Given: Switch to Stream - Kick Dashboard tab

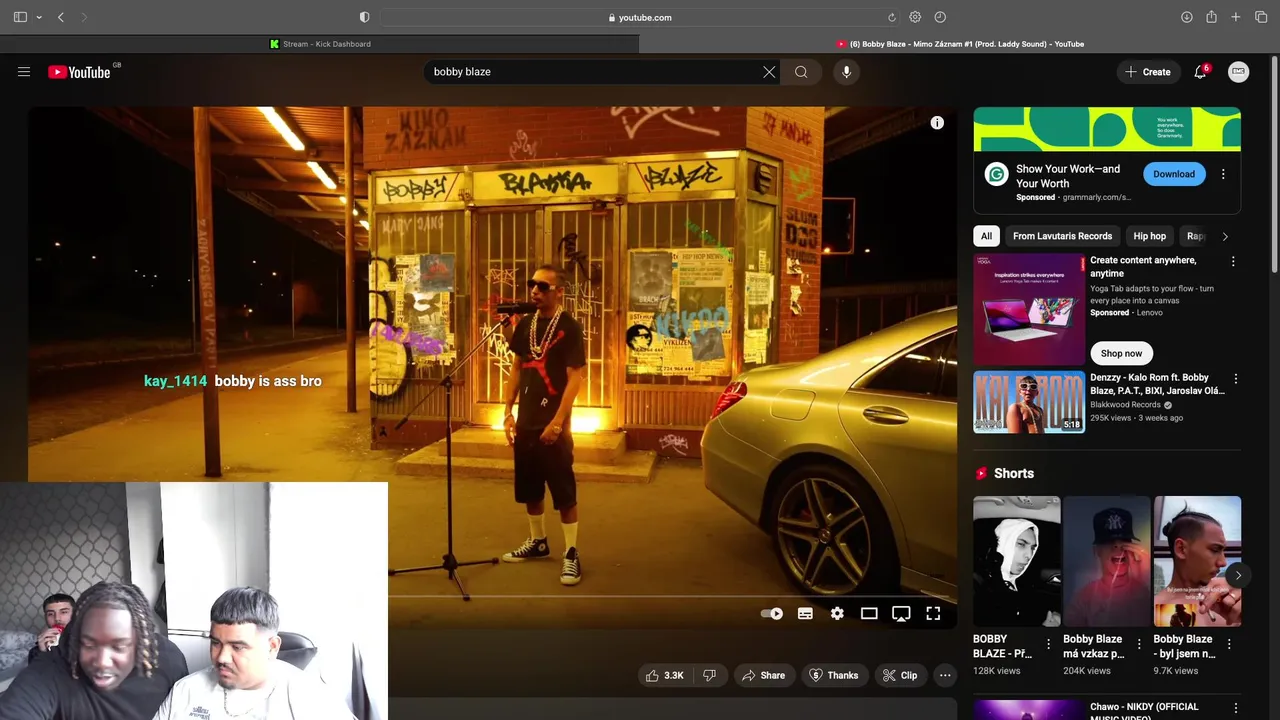Looking at the screenshot, I should coord(320,44).
